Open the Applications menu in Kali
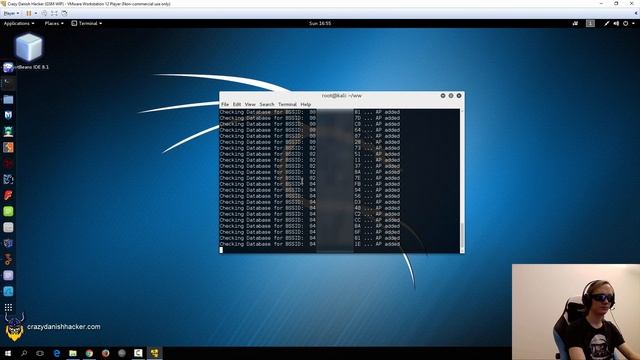Screen dimensions: 640x360 pos(19,23)
